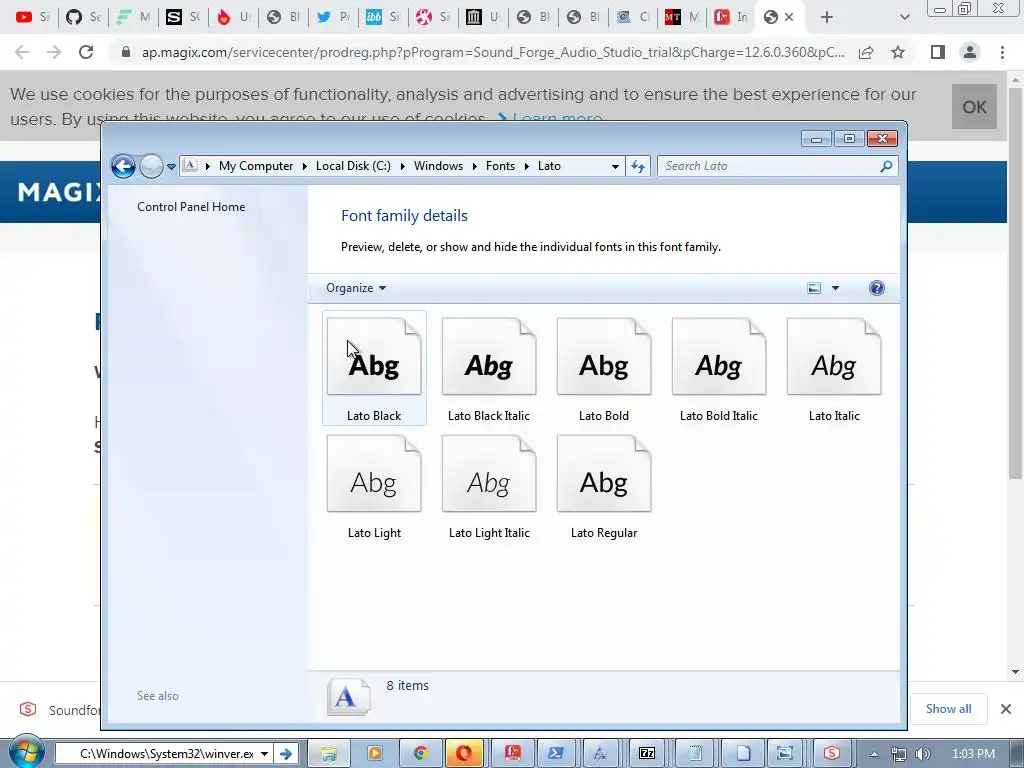Open the Windows Start menu

pyautogui.click(x=25, y=752)
